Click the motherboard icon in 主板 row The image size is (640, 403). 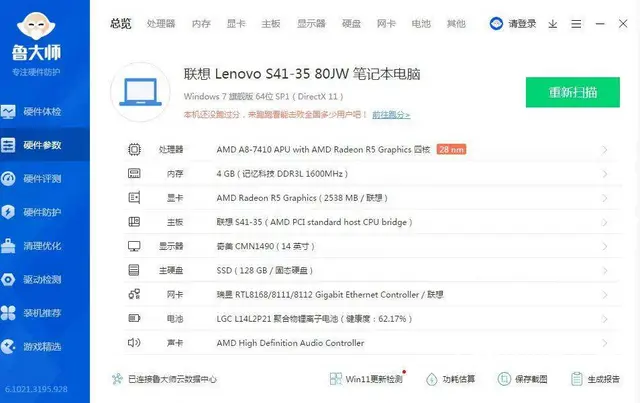click(134, 222)
